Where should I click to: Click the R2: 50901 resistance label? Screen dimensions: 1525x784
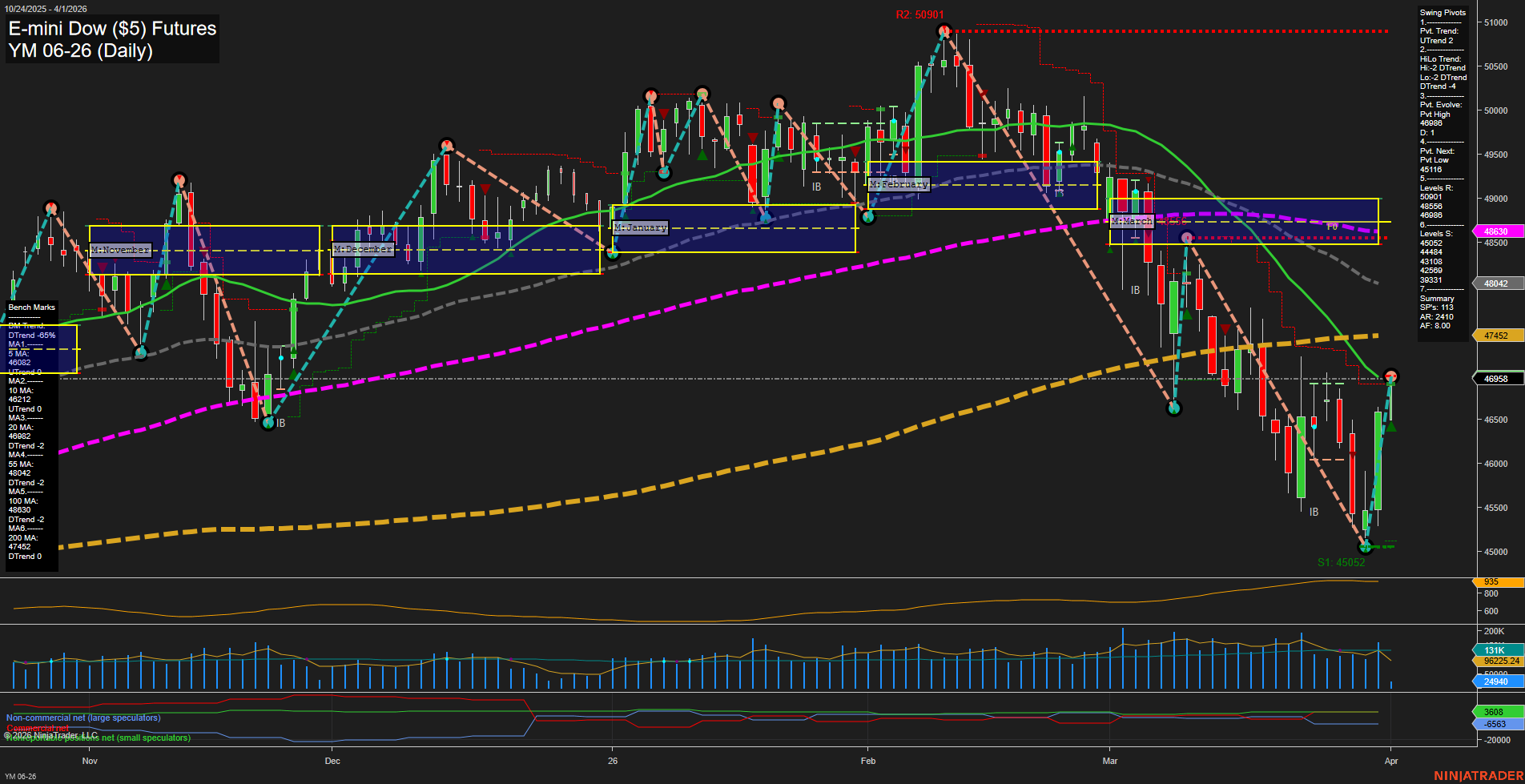[921, 14]
